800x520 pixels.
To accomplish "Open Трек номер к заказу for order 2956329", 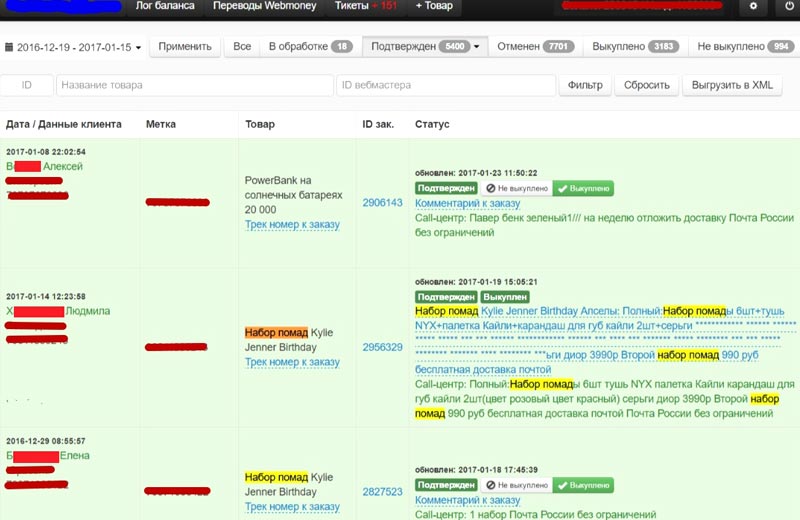I will [x=292, y=362].
